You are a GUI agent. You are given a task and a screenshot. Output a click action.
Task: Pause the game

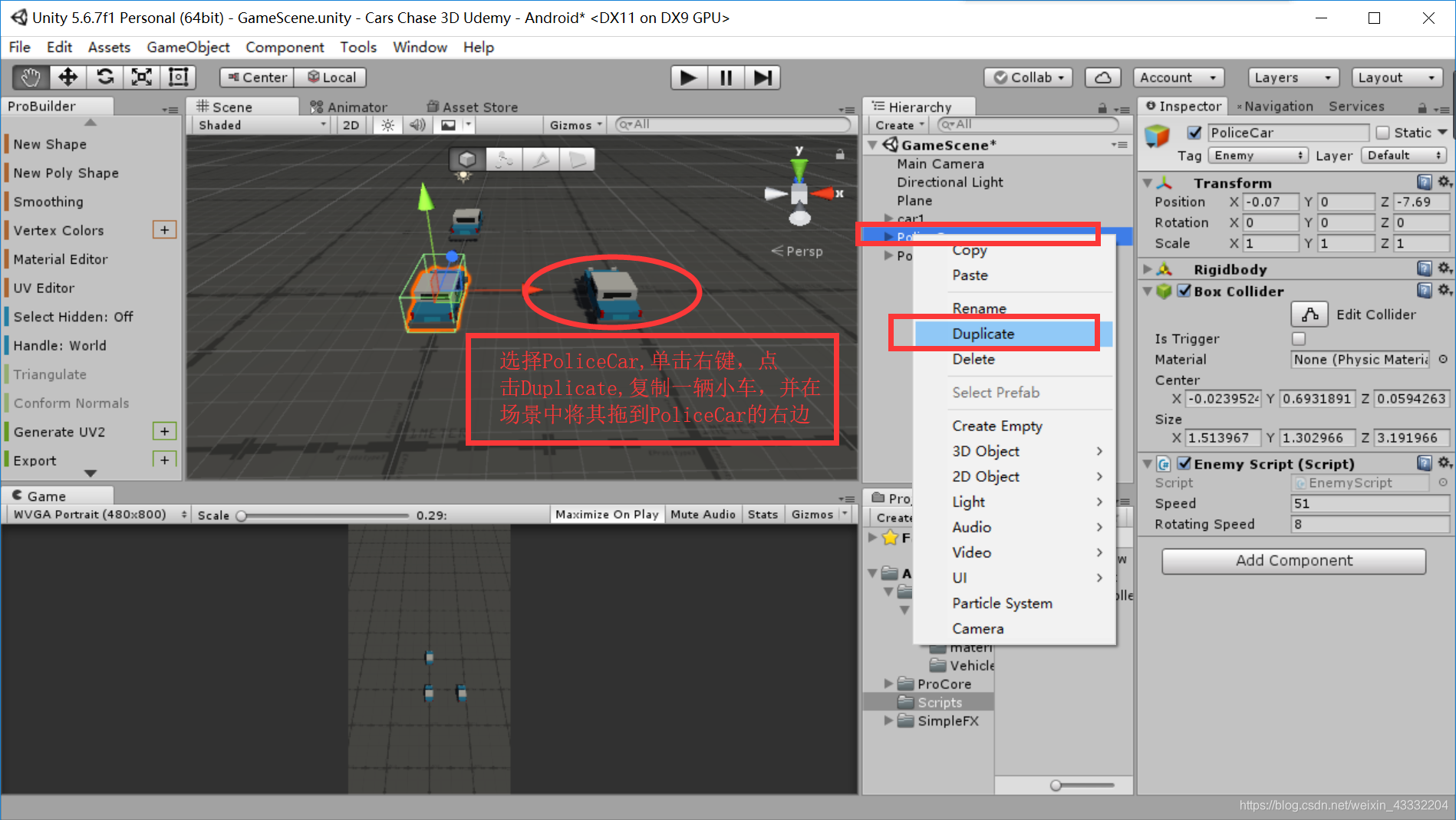click(725, 77)
